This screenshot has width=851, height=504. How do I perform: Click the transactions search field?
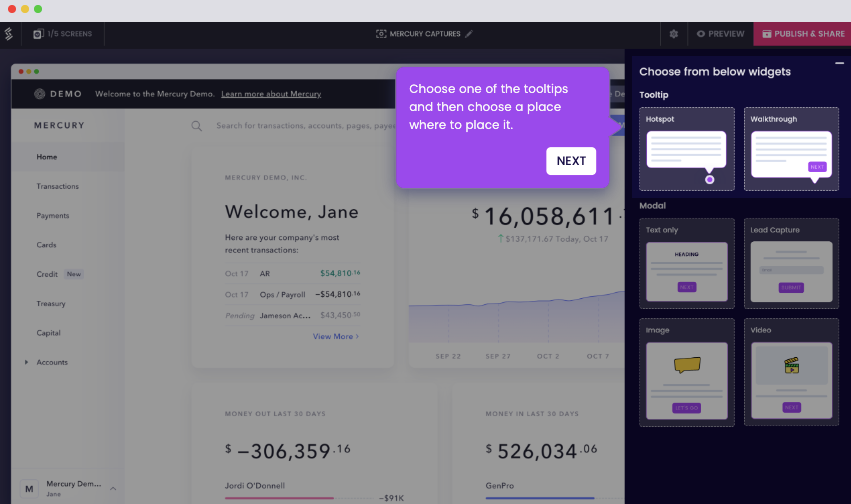(306, 126)
